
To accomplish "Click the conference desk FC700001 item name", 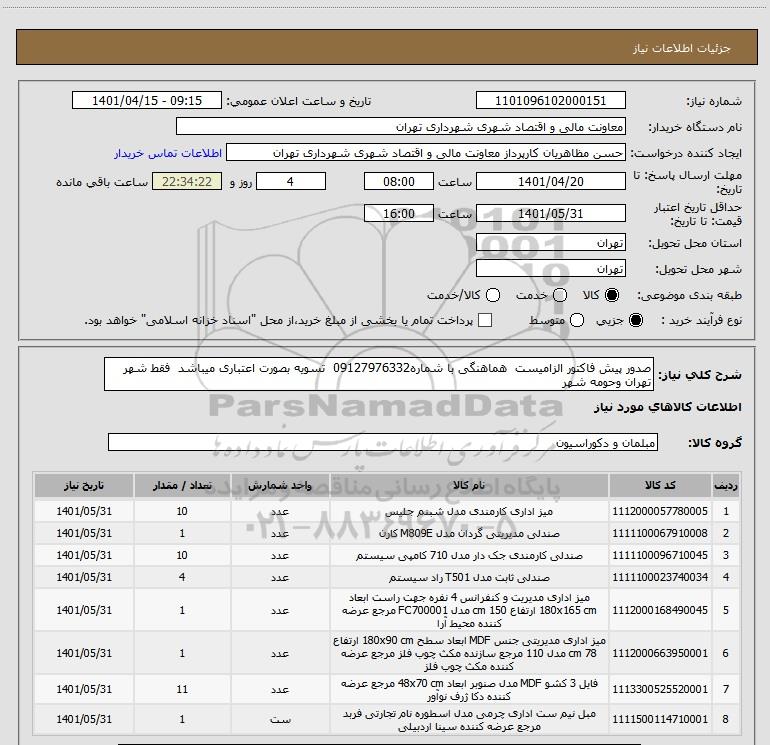I will click(x=469, y=610).
